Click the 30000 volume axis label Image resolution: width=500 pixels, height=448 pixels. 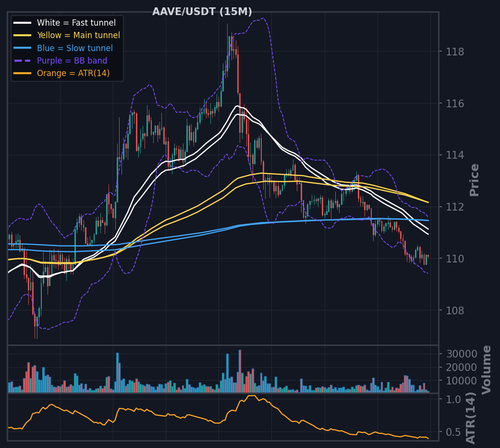click(x=462, y=354)
